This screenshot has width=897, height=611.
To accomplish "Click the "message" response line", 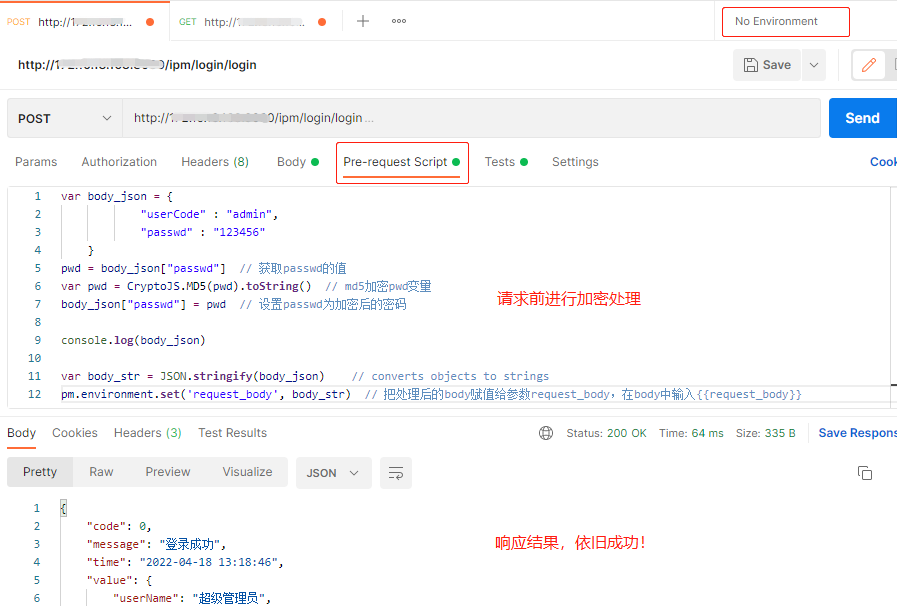I will pyautogui.click(x=156, y=544).
